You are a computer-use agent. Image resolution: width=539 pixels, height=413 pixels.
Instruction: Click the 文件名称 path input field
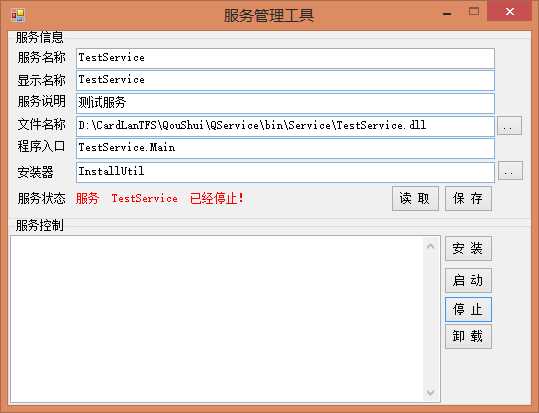click(285, 126)
